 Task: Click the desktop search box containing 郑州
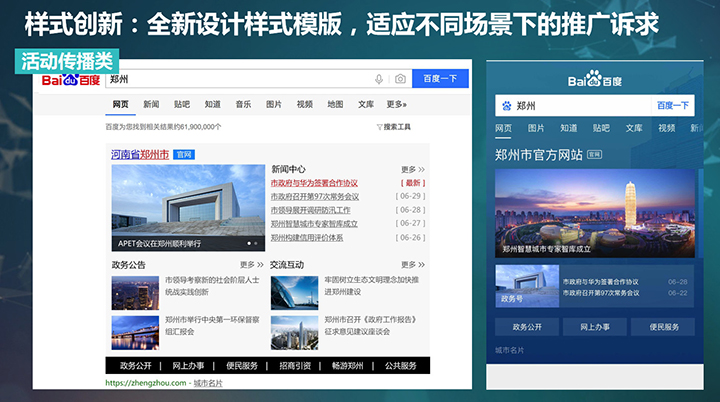click(240, 79)
